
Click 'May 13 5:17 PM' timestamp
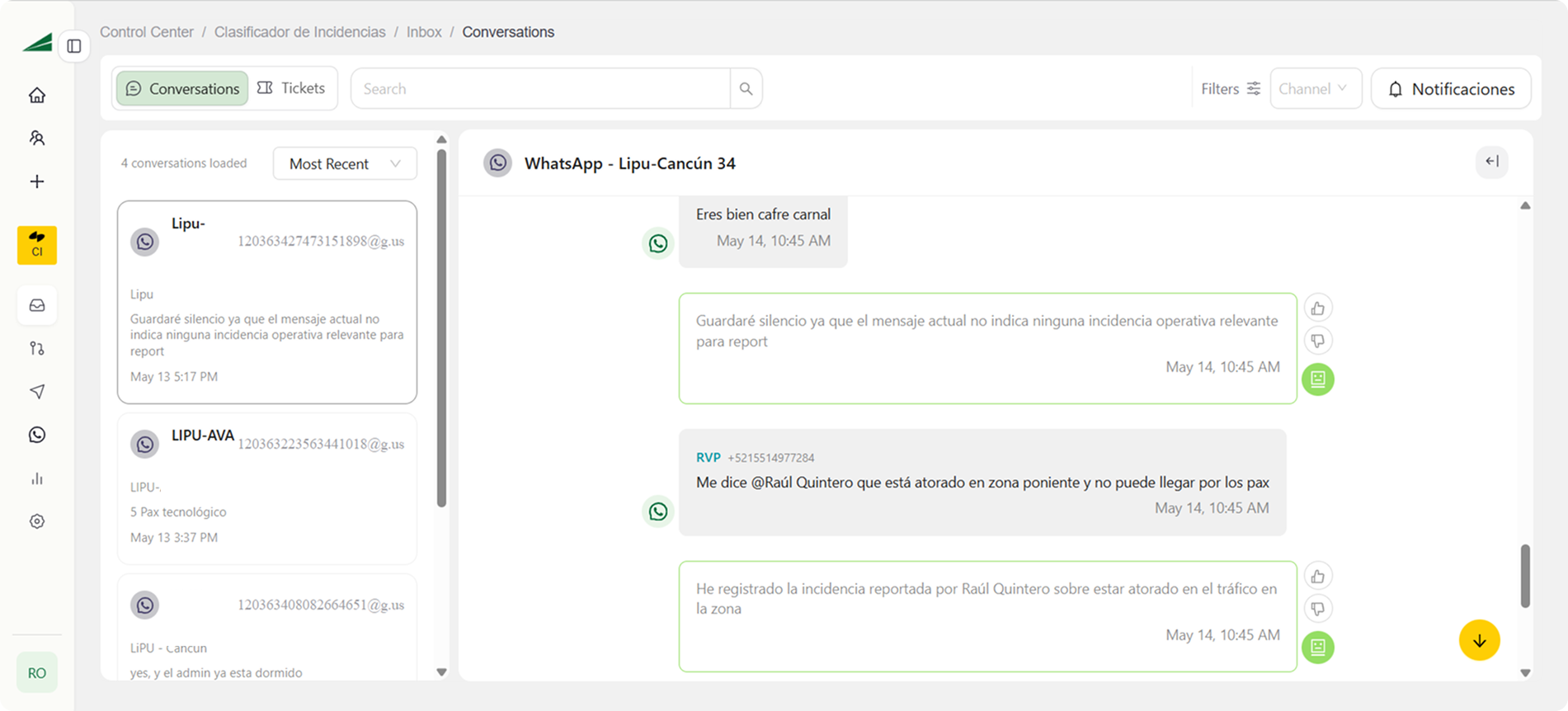point(174,377)
